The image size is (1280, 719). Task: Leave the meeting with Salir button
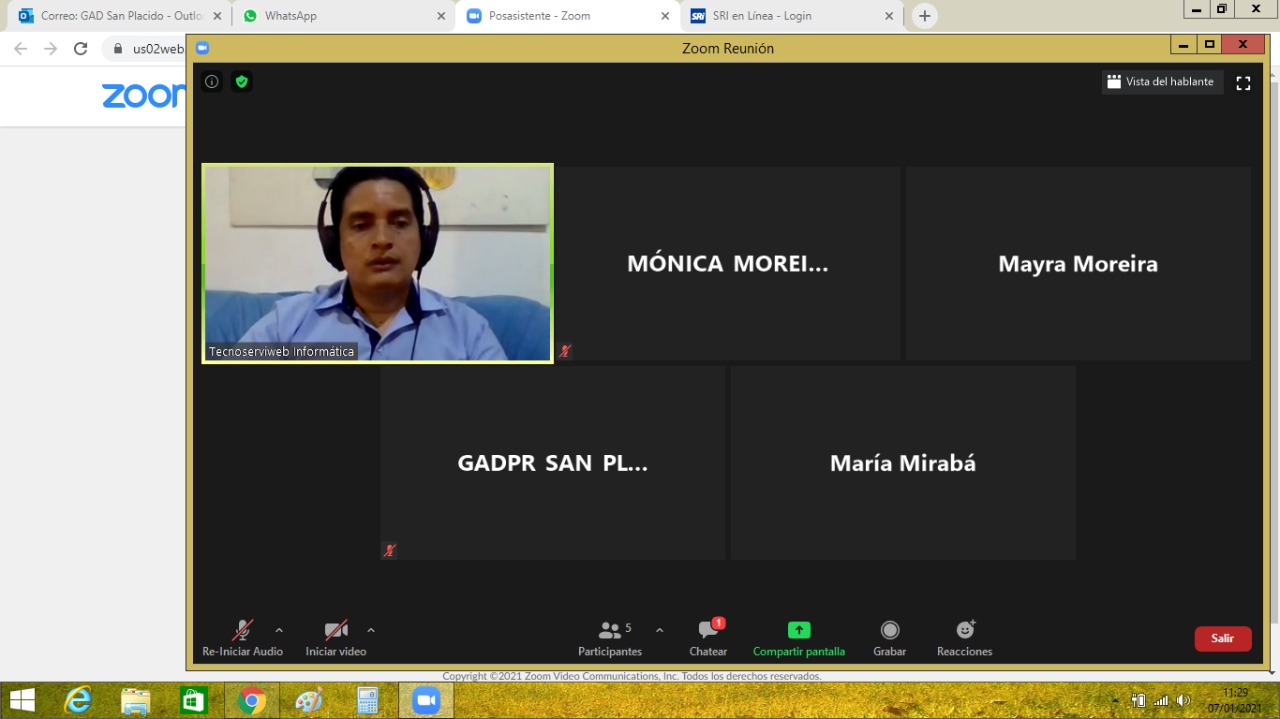coord(1222,638)
